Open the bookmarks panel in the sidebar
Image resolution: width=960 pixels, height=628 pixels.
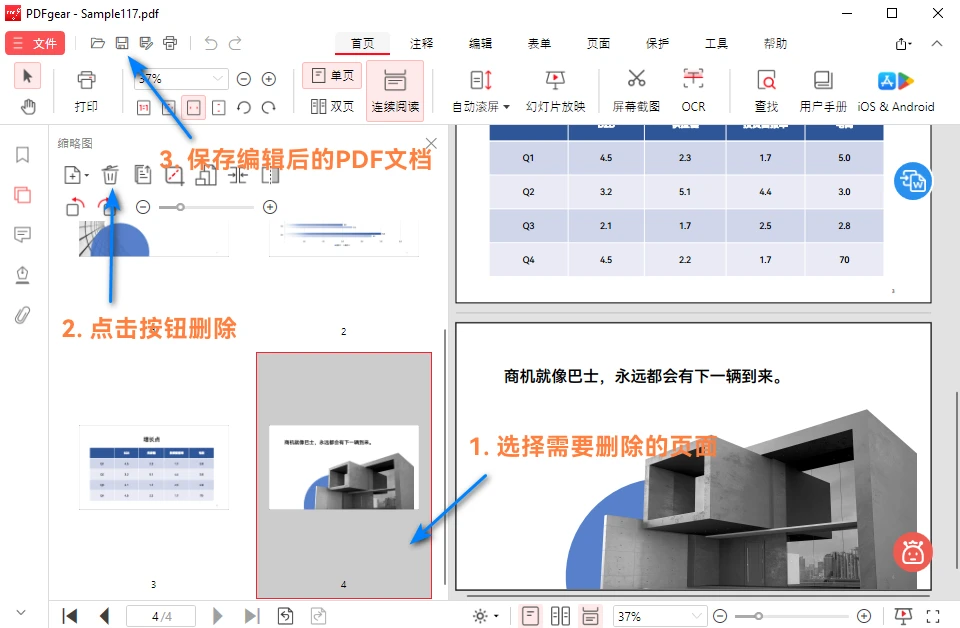pyautogui.click(x=21, y=156)
